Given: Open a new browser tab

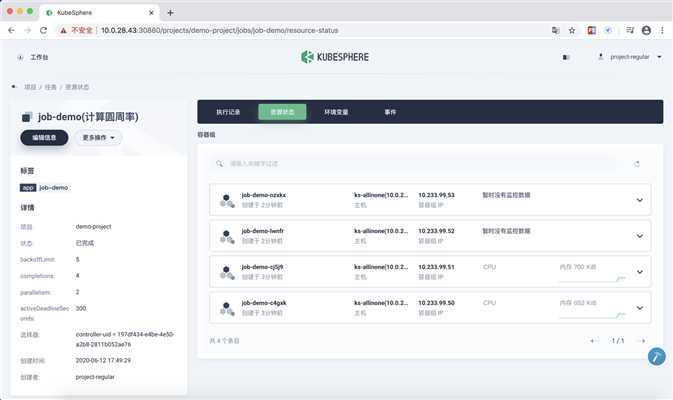Looking at the screenshot, I should tap(170, 13).
